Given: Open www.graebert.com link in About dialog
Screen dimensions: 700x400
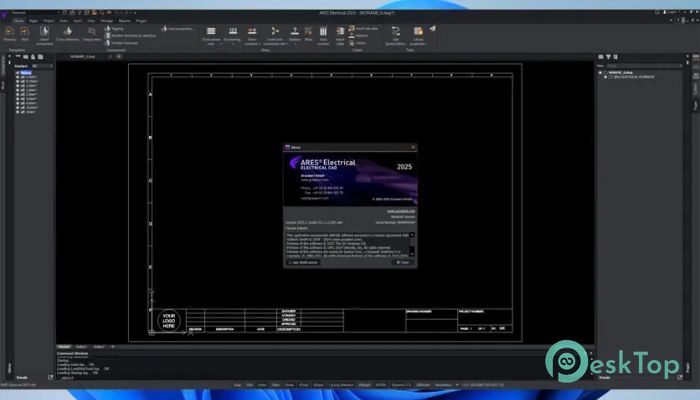Looking at the screenshot, I should point(401,211).
